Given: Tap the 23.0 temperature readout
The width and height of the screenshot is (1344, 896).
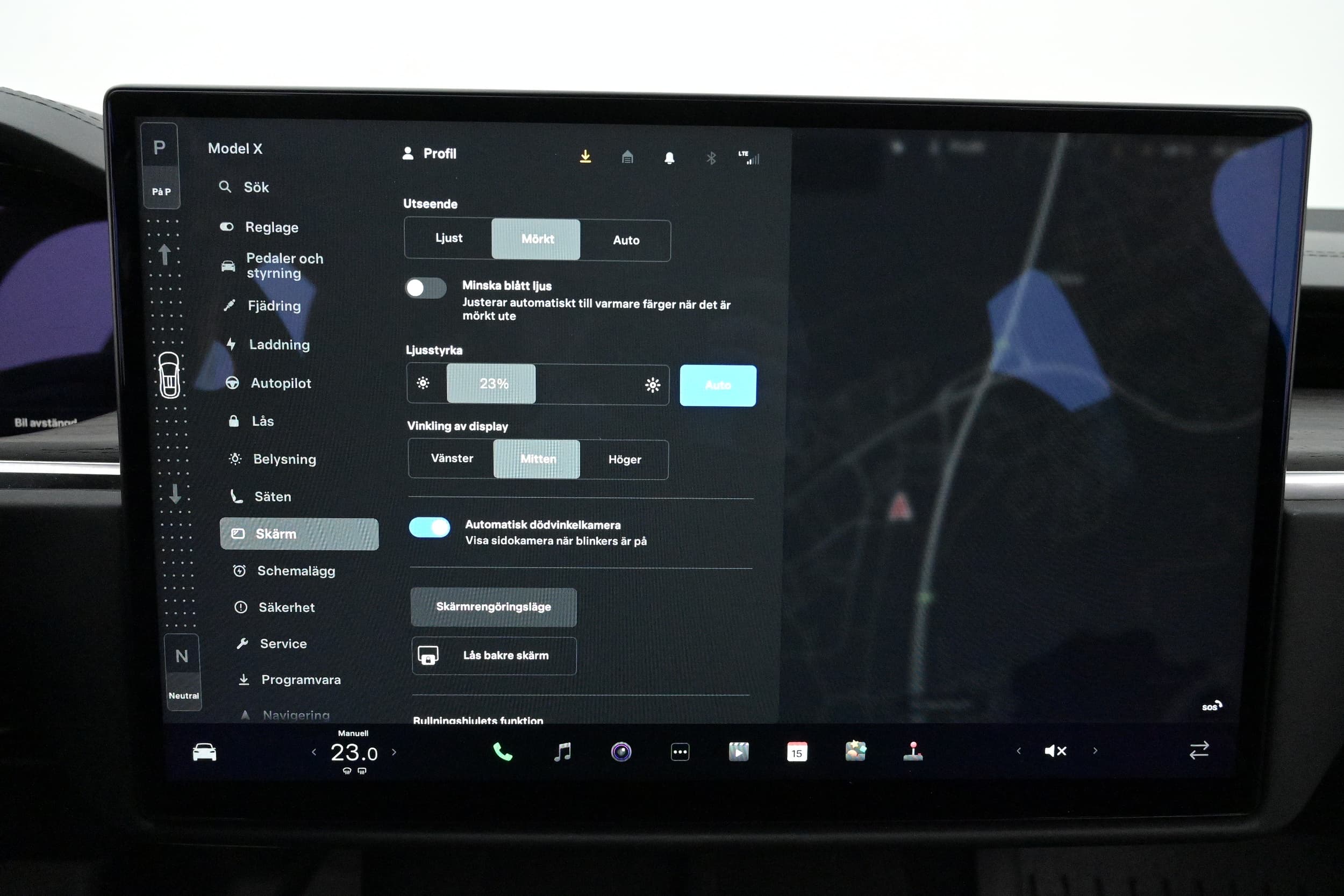Looking at the screenshot, I should (354, 752).
